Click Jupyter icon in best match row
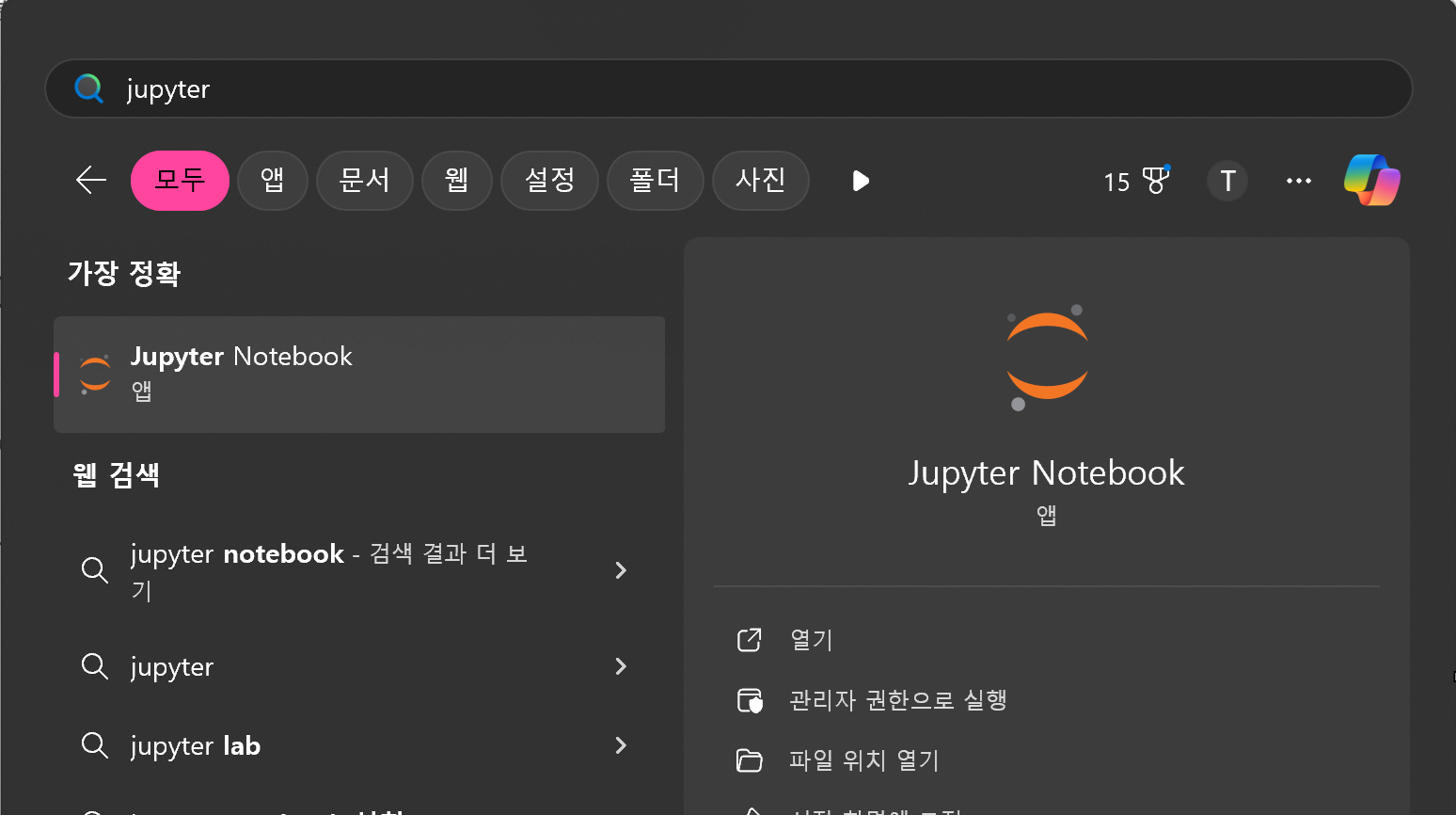Image resolution: width=1456 pixels, height=815 pixels. (95, 375)
